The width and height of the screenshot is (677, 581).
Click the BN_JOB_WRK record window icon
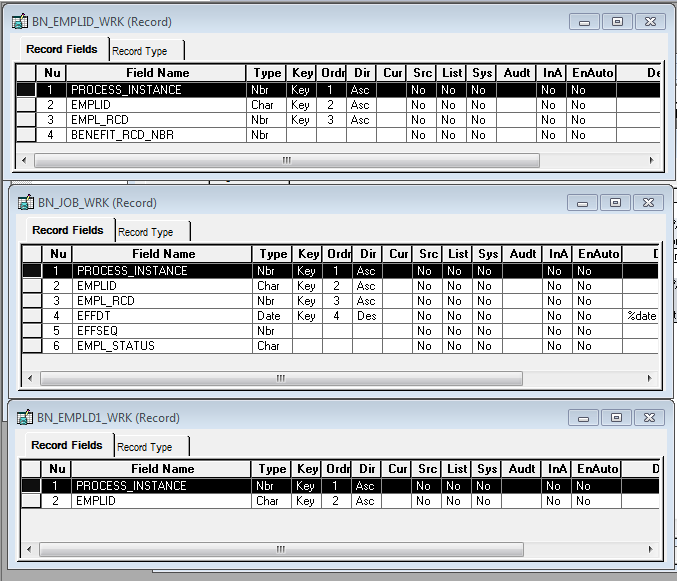26,202
